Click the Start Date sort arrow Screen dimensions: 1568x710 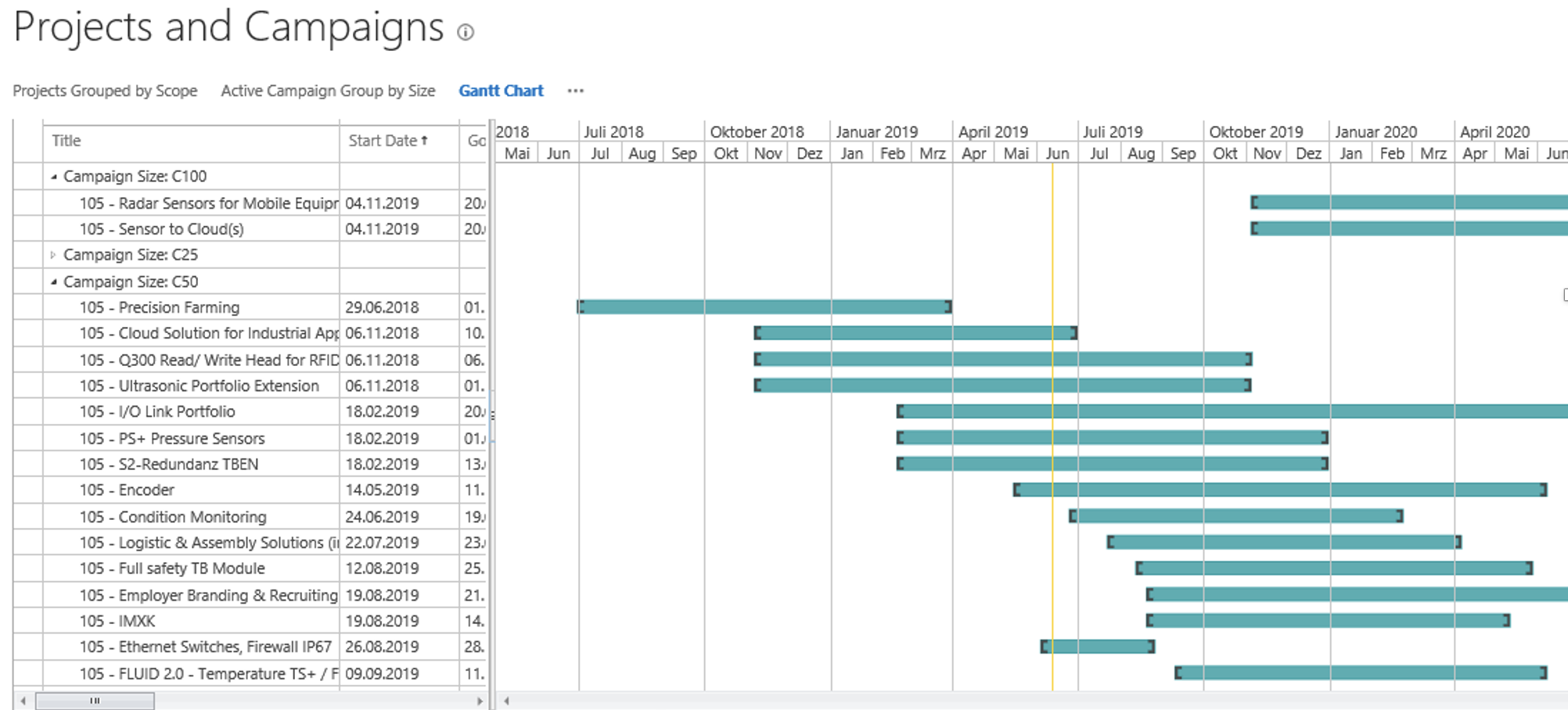pos(425,140)
